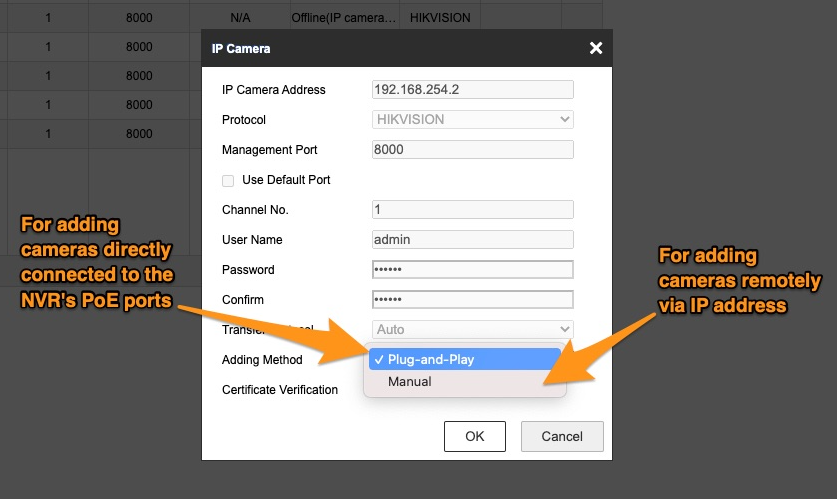Enable the Use Default Port checkbox
This screenshot has height=499, width=837.
pyautogui.click(x=228, y=180)
